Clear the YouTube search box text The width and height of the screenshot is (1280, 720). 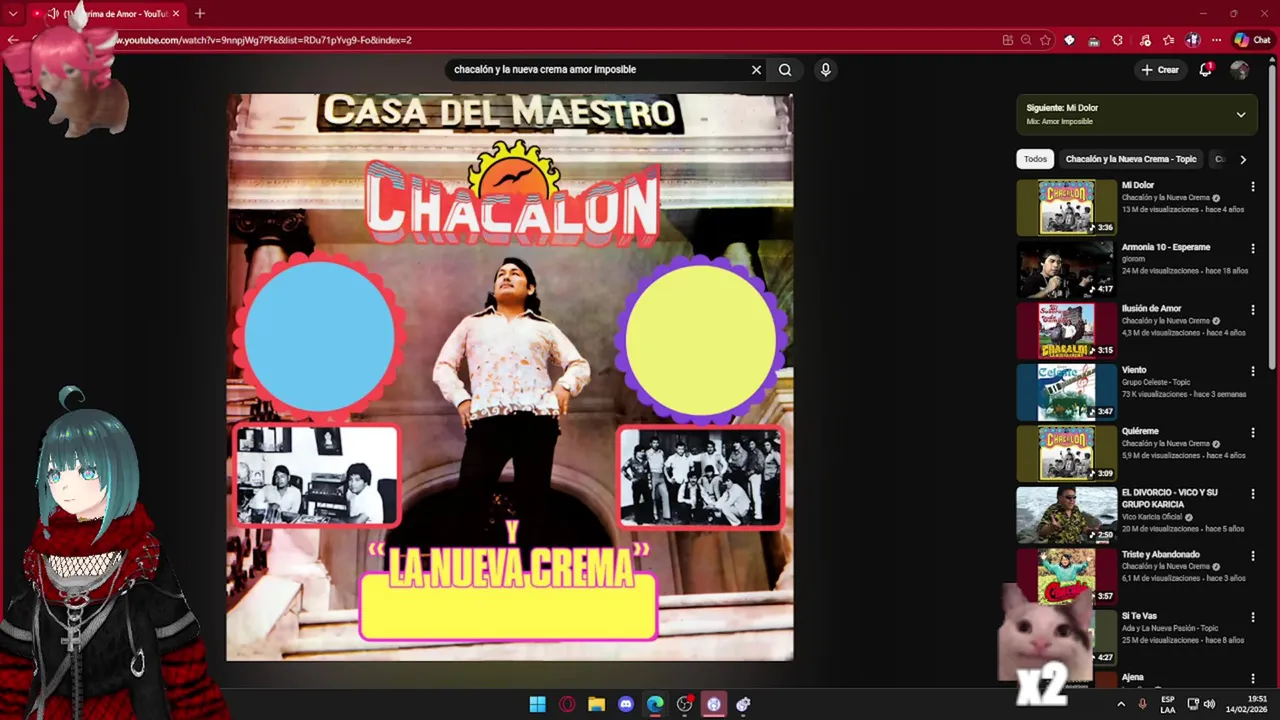[x=756, y=70]
